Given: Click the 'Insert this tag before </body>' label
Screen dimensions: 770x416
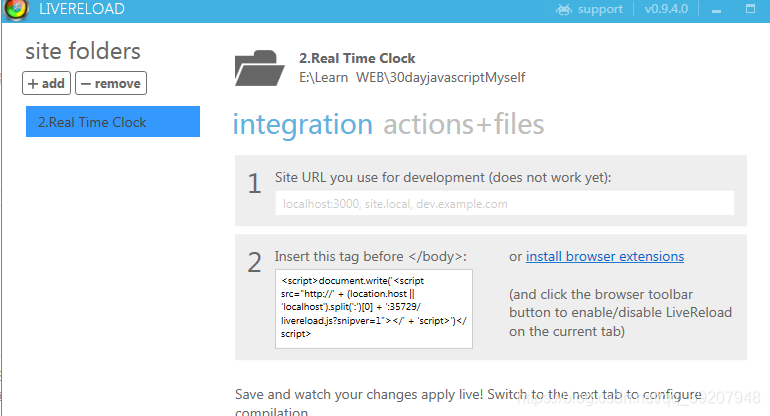Looking at the screenshot, I should pos(370,256).
